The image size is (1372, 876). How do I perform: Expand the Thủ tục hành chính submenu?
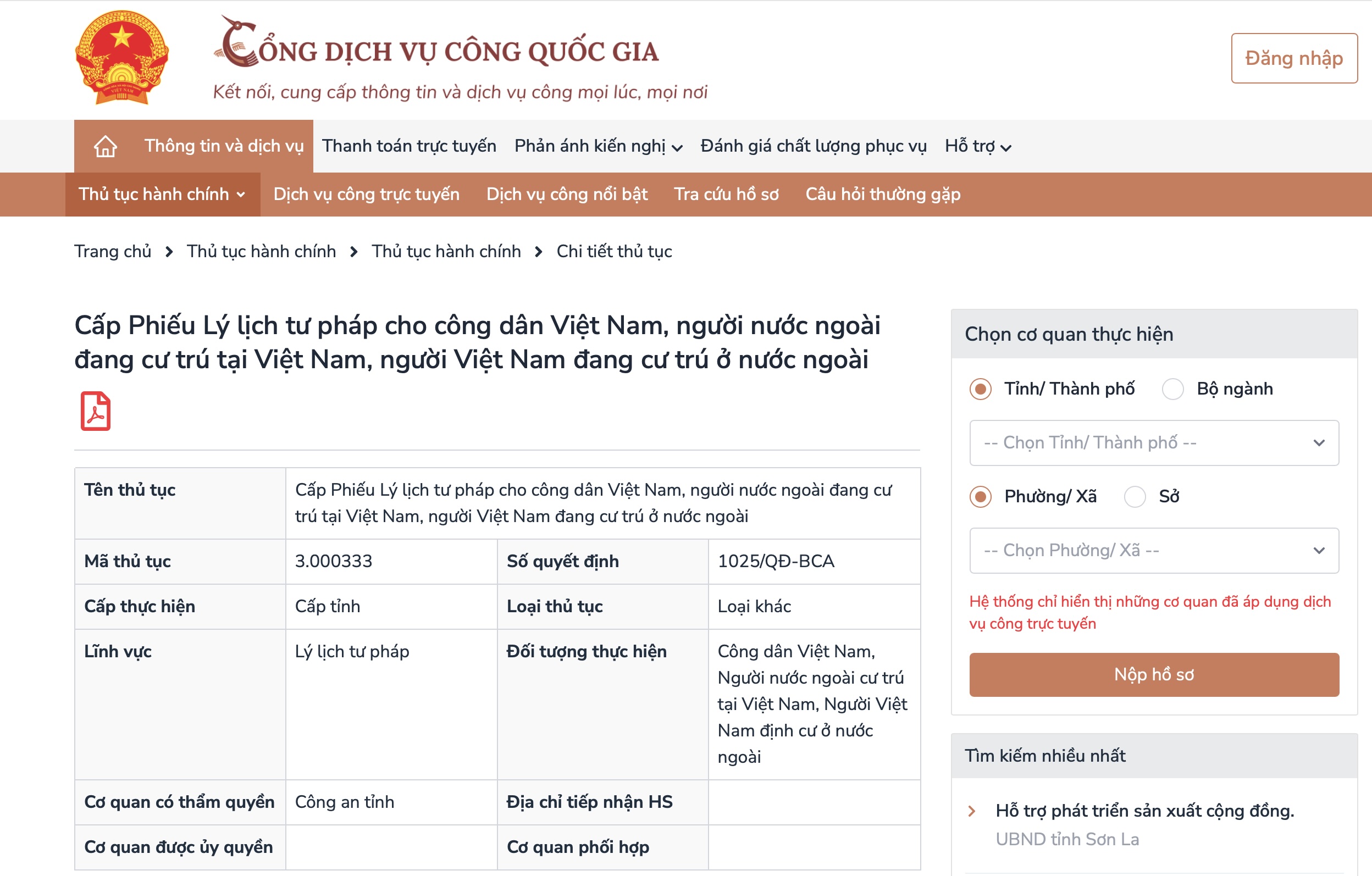[162, 194]
